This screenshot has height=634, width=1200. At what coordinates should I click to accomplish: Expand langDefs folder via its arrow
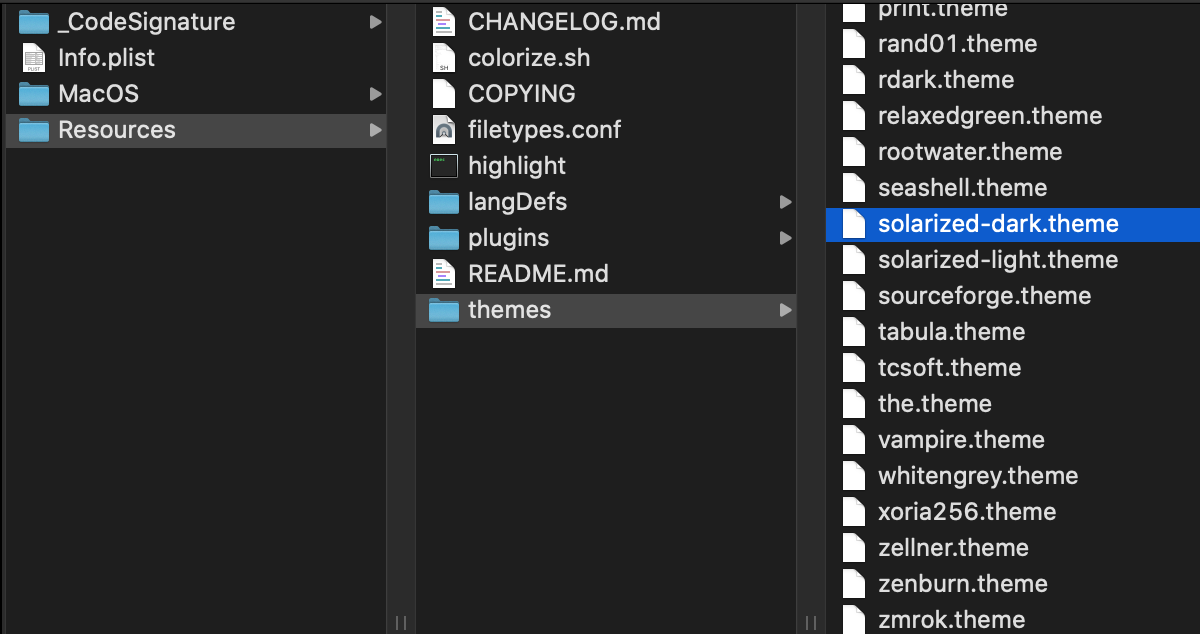click(785, 202)
